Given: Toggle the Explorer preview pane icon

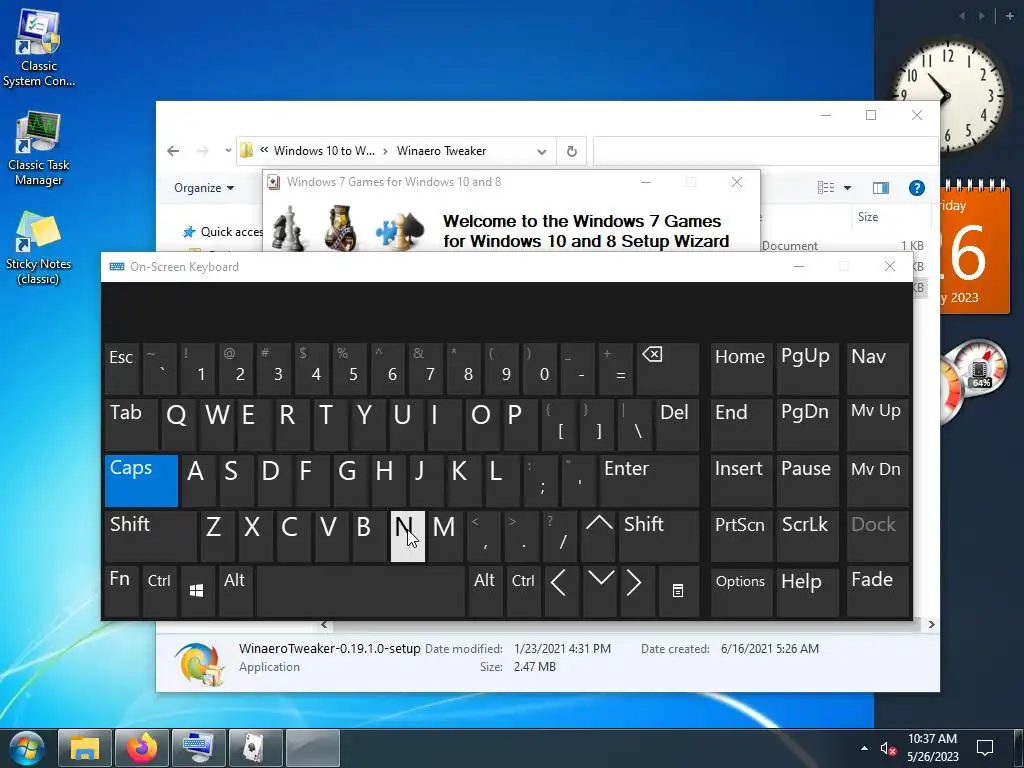Looking at the screenshot, I should coord(880,188).
